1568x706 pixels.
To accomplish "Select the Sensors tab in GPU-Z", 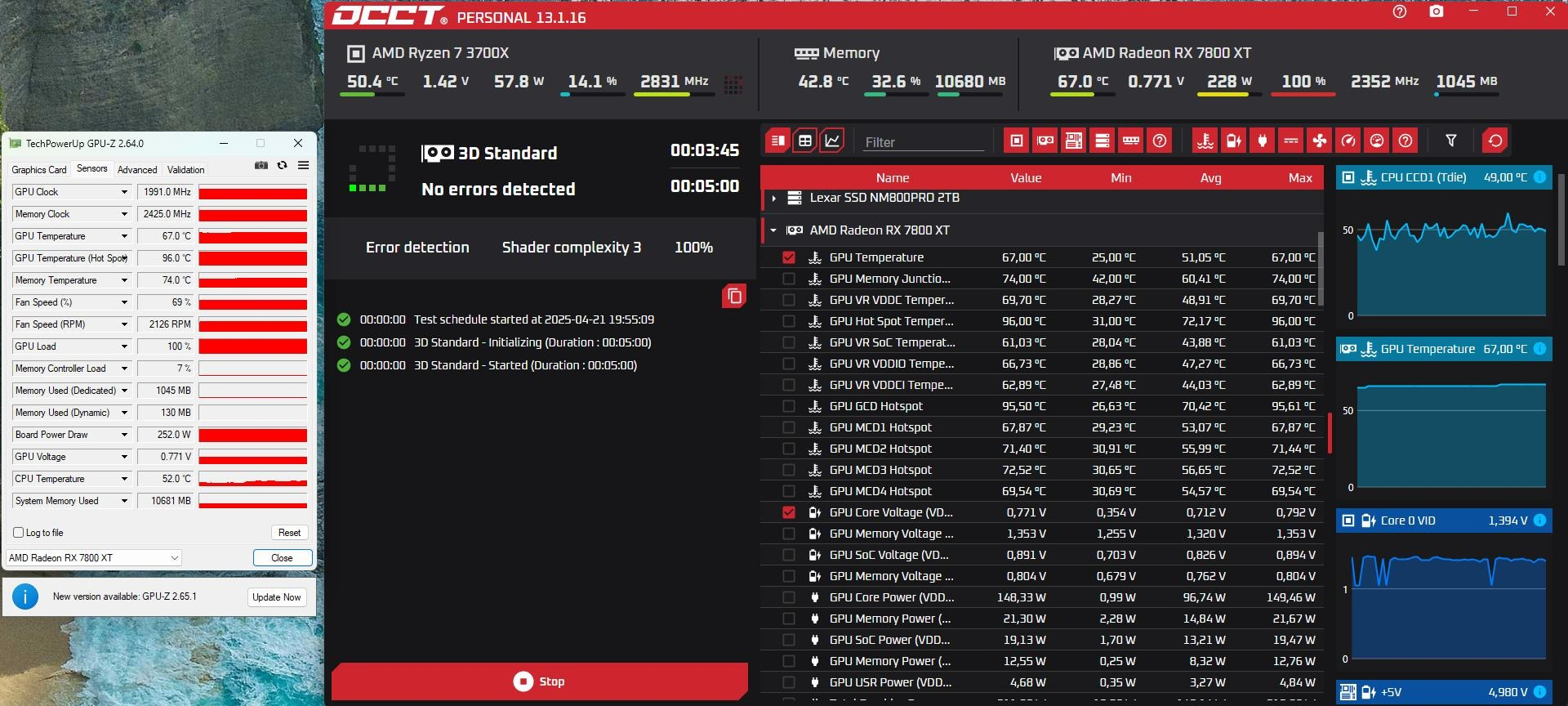I will pyautogui.click(x=92, y=168).
